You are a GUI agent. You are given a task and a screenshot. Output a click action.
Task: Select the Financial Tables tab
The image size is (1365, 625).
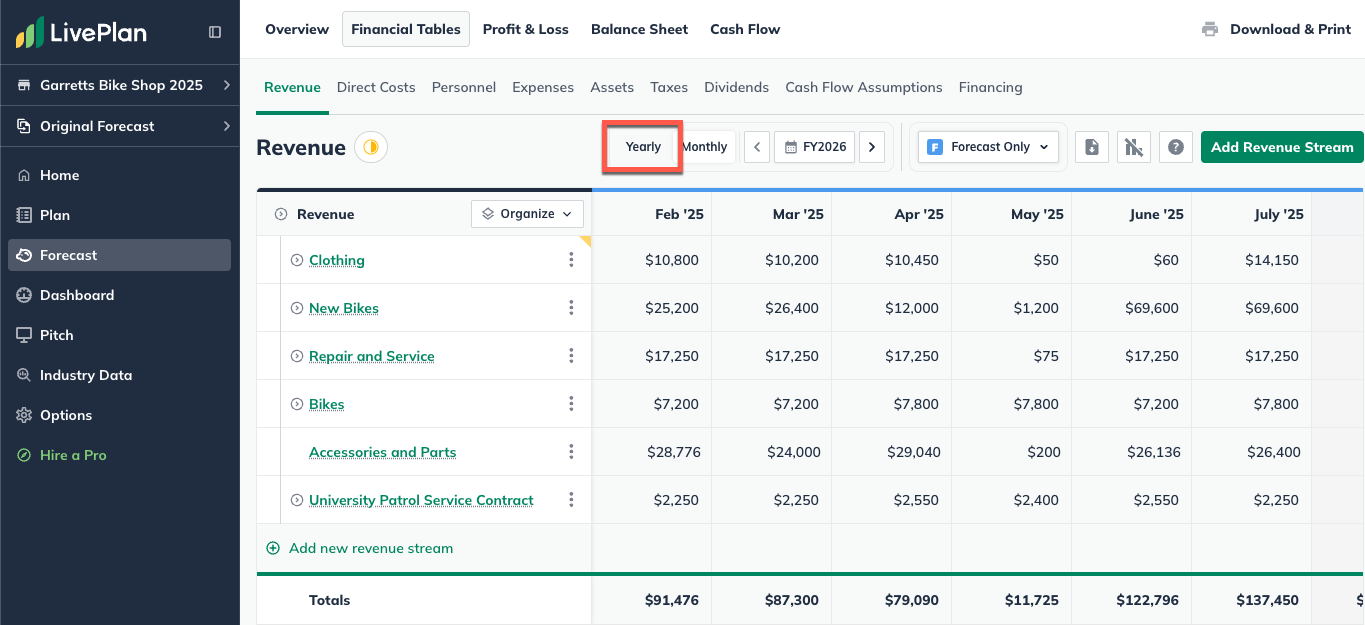click(406, 29)
